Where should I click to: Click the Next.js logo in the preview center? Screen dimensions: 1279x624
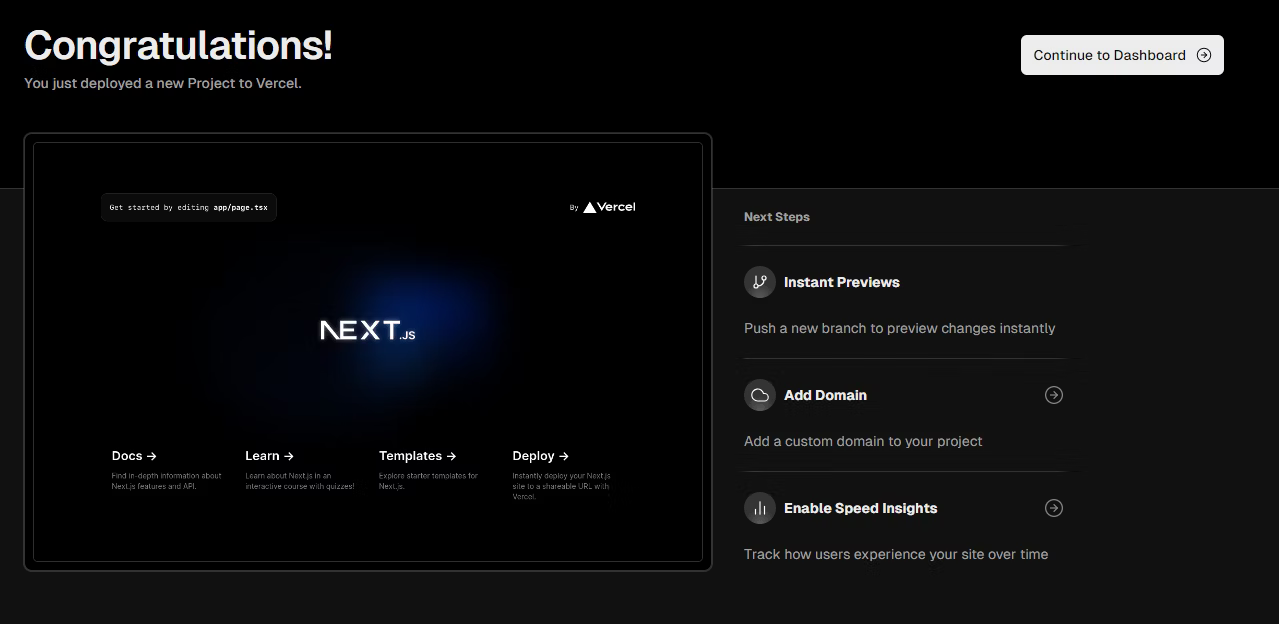coord(367,331)
